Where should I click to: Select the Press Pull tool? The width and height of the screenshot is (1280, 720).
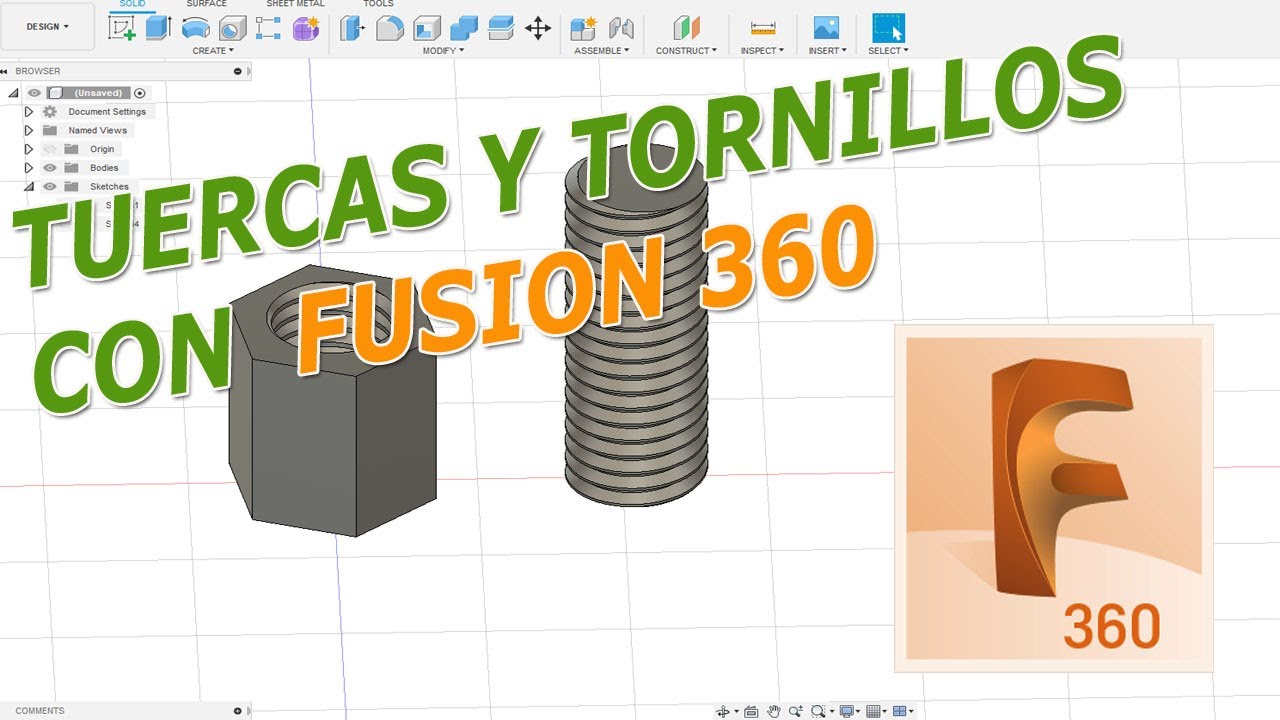pos(352,28)
